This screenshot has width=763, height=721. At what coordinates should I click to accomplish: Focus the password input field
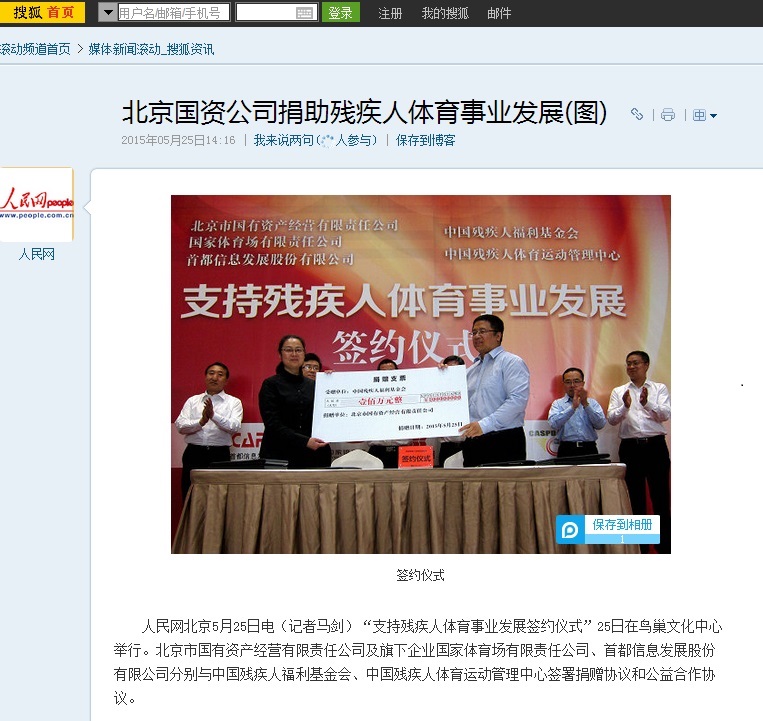tap(276, 13)
